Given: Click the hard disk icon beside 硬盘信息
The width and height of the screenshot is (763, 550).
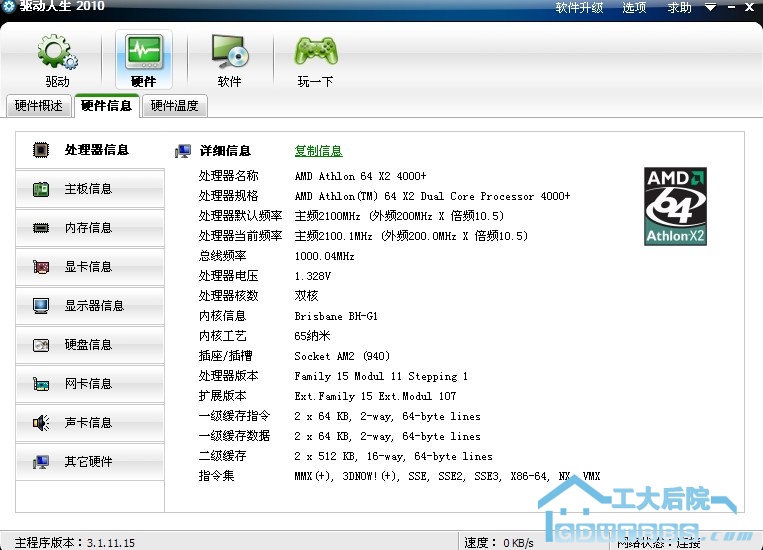Looking at the screenshot, I should 41,345.
